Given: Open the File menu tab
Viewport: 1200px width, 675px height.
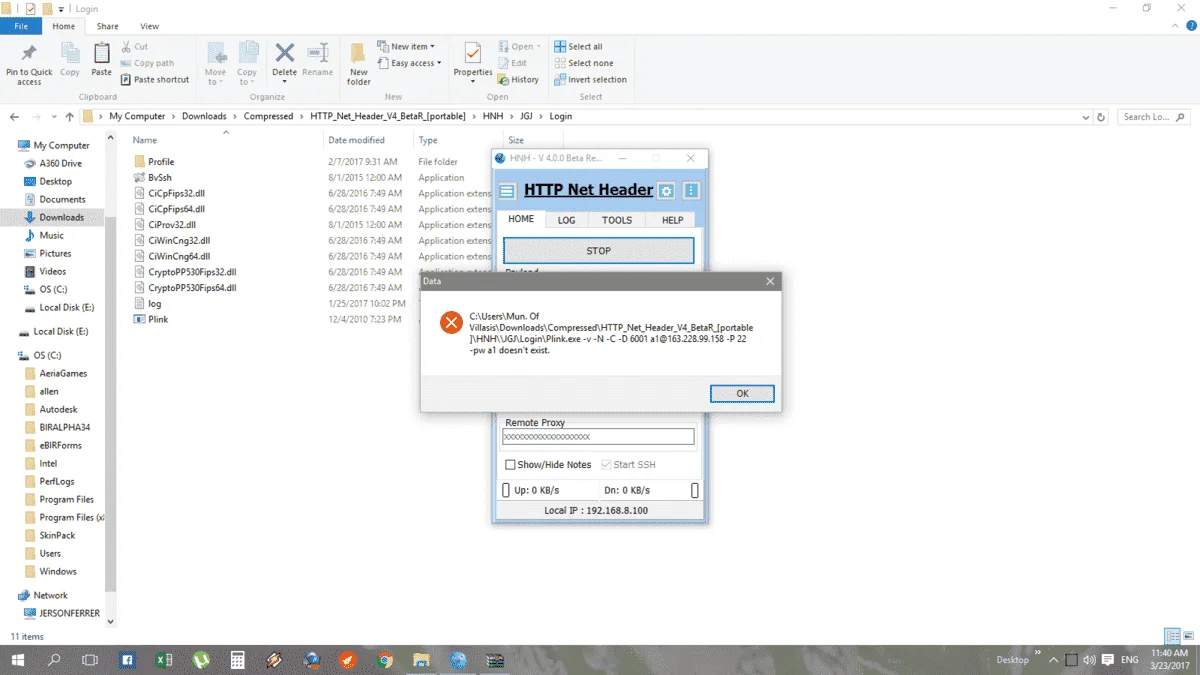Looking at the screenshot, I should click(x=20, y=26).
